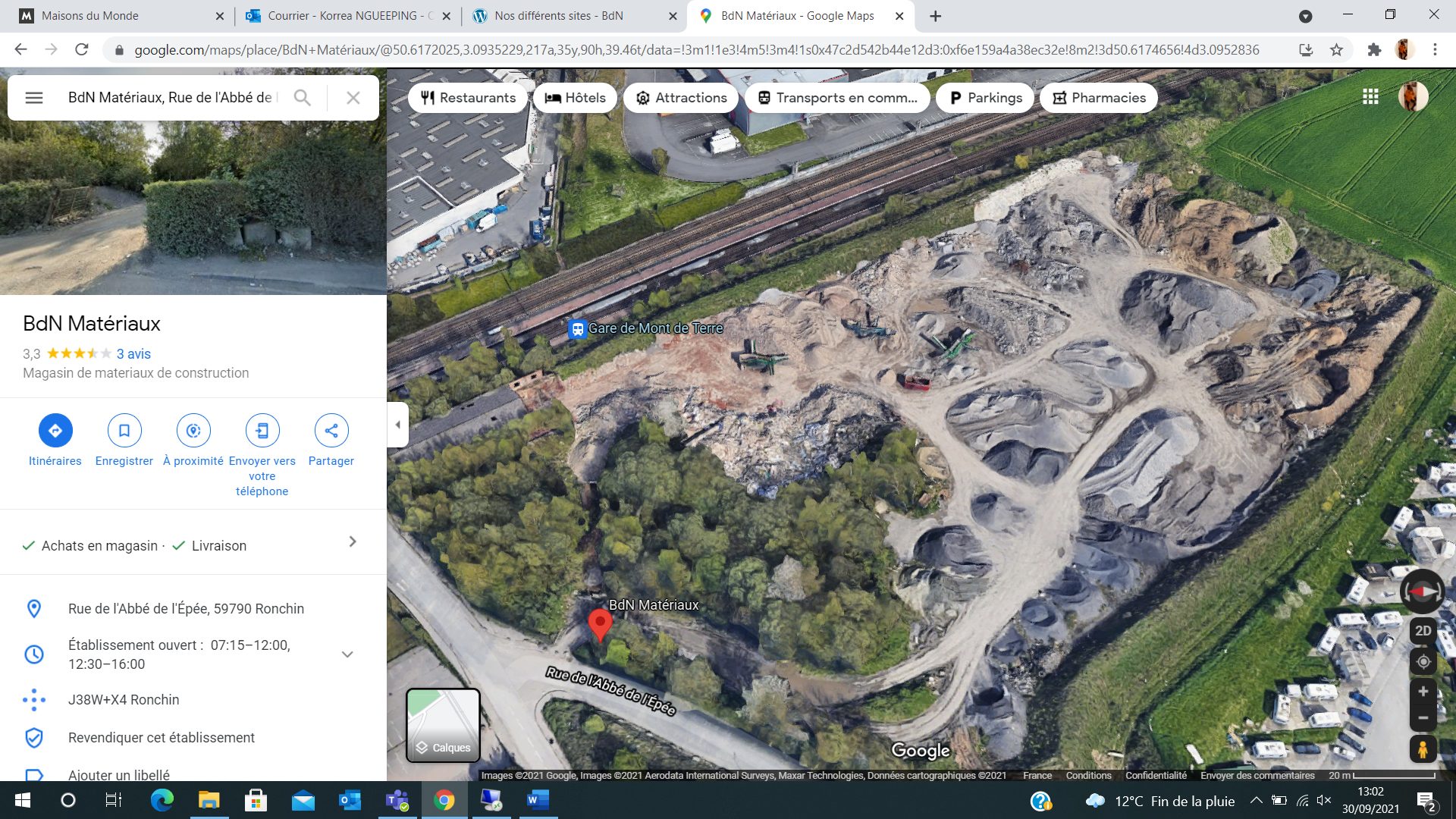The image size is (1456, 819).
Task: Select the Hôtels filter chip
Action: [x=576, y=98]
